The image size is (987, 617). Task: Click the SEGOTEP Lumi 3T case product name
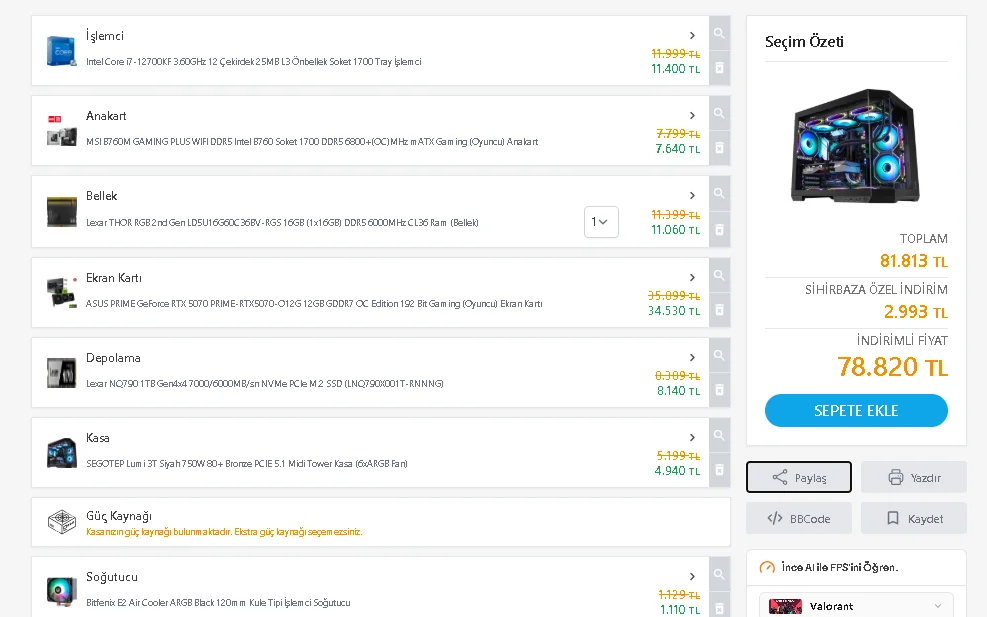pyautogui.click(x=247, y=463)
